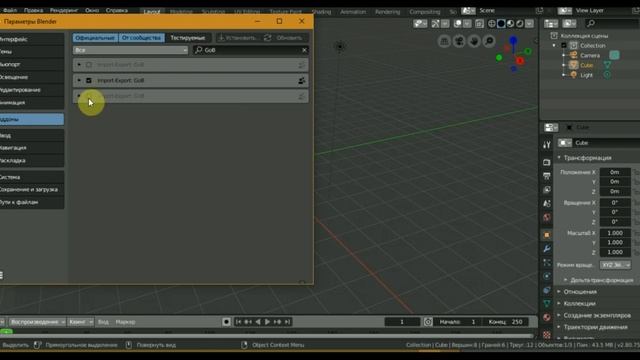Open the Все addon category dropdown
The image size is (640, 360).
click(x=130, y=50)
